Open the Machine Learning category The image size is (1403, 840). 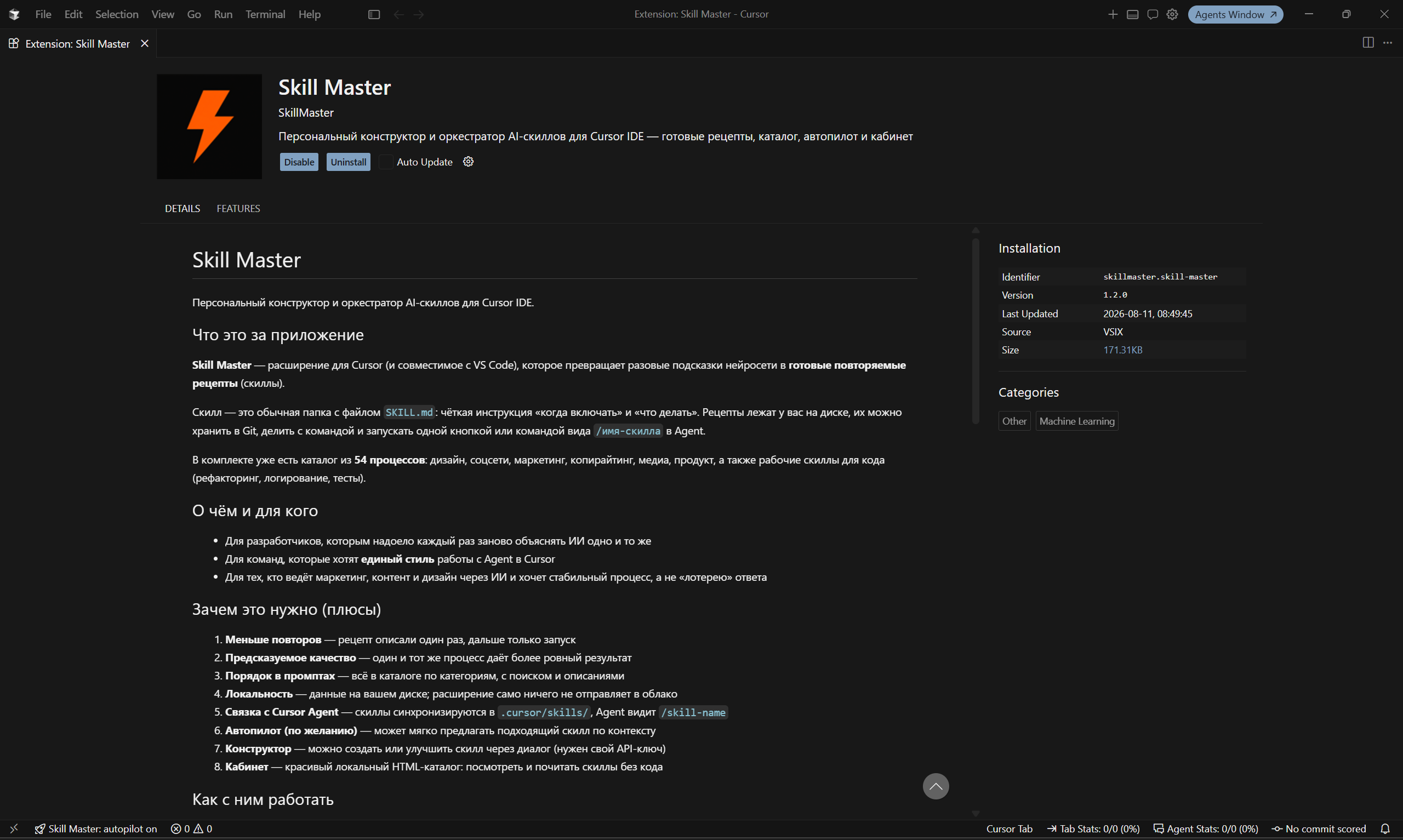[1076, 421]
